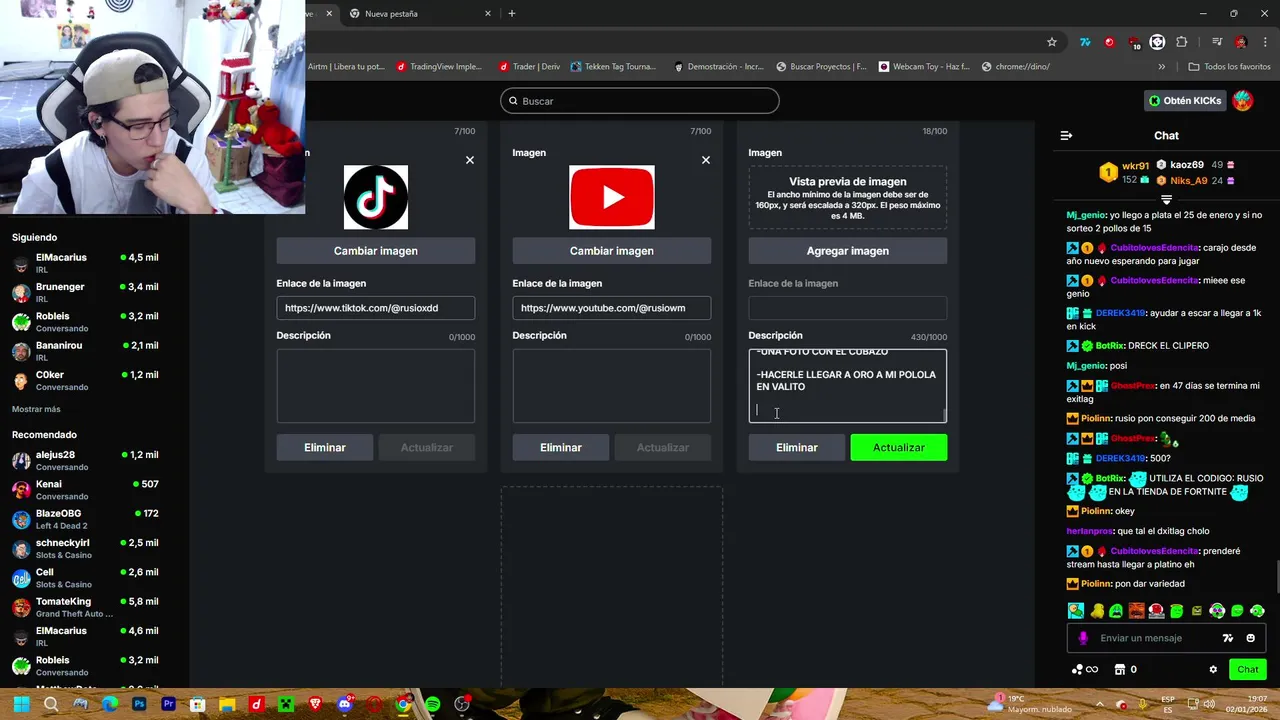Screen dimensions: 1280x720
Task: Collapse chat using the chat header icon
Action: 1066,135
